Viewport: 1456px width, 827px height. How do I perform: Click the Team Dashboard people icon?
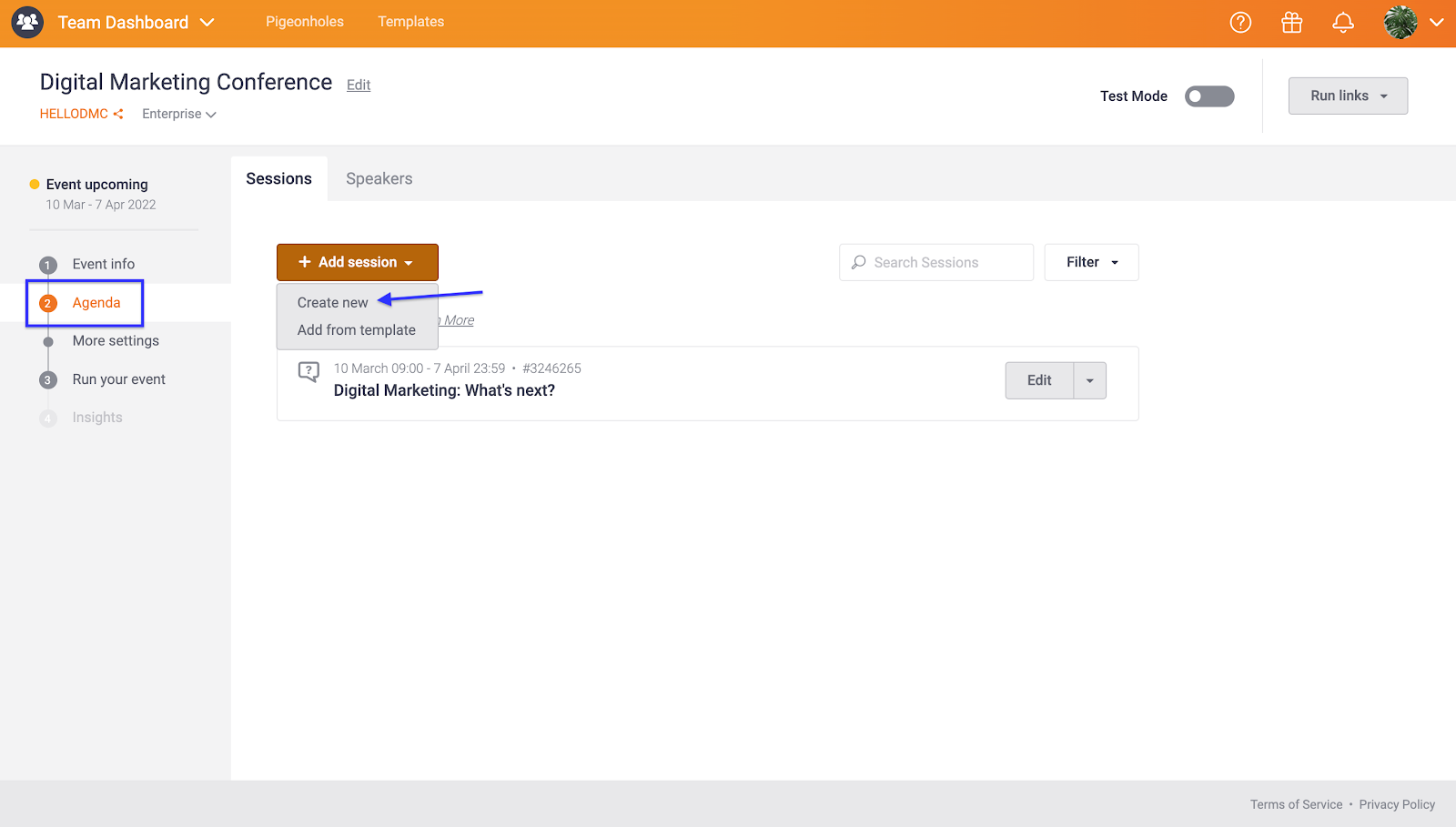tap(27, 22)
